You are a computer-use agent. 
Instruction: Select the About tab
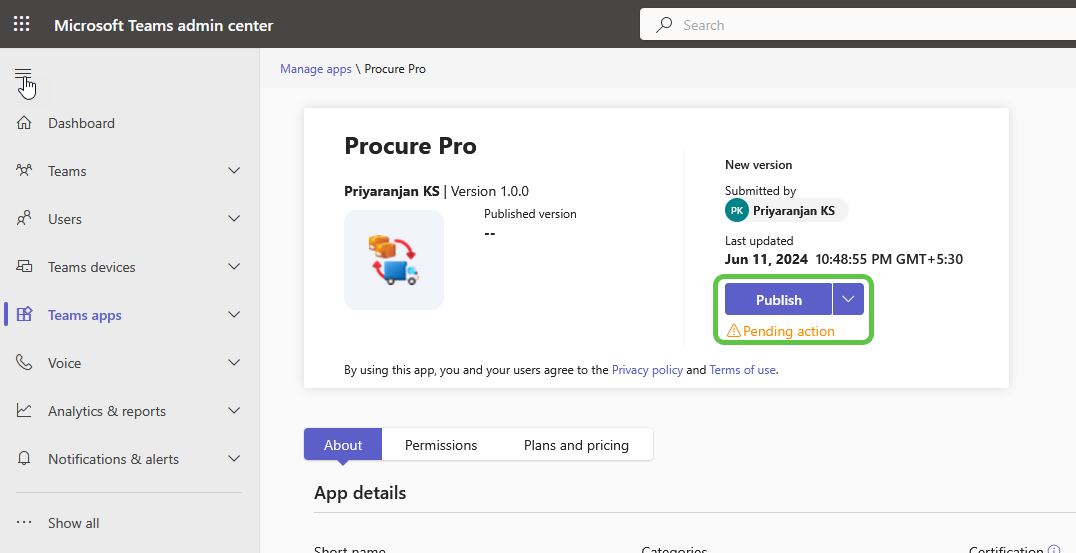point(343,445)
